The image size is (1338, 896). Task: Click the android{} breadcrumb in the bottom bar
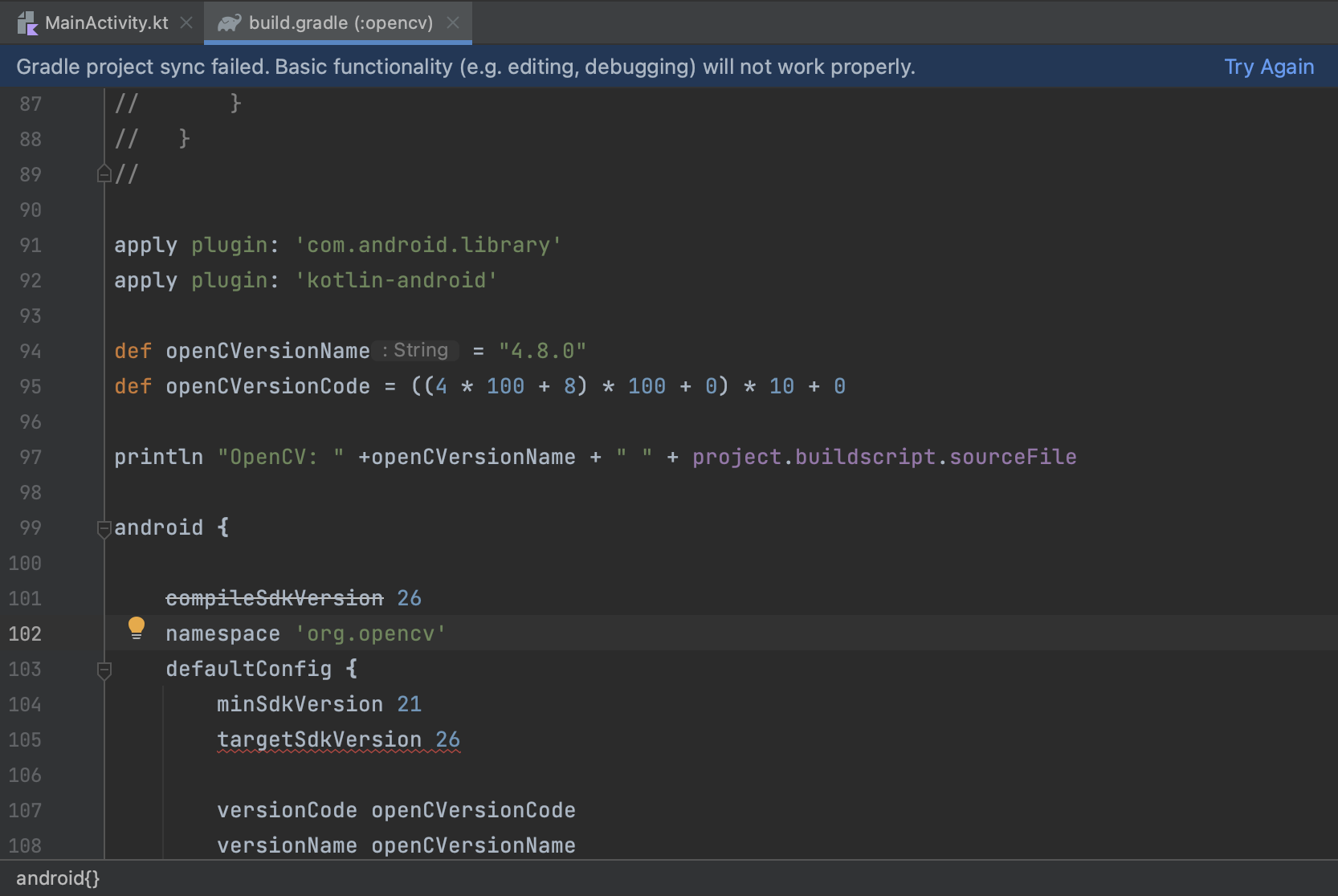coord(58,878)
